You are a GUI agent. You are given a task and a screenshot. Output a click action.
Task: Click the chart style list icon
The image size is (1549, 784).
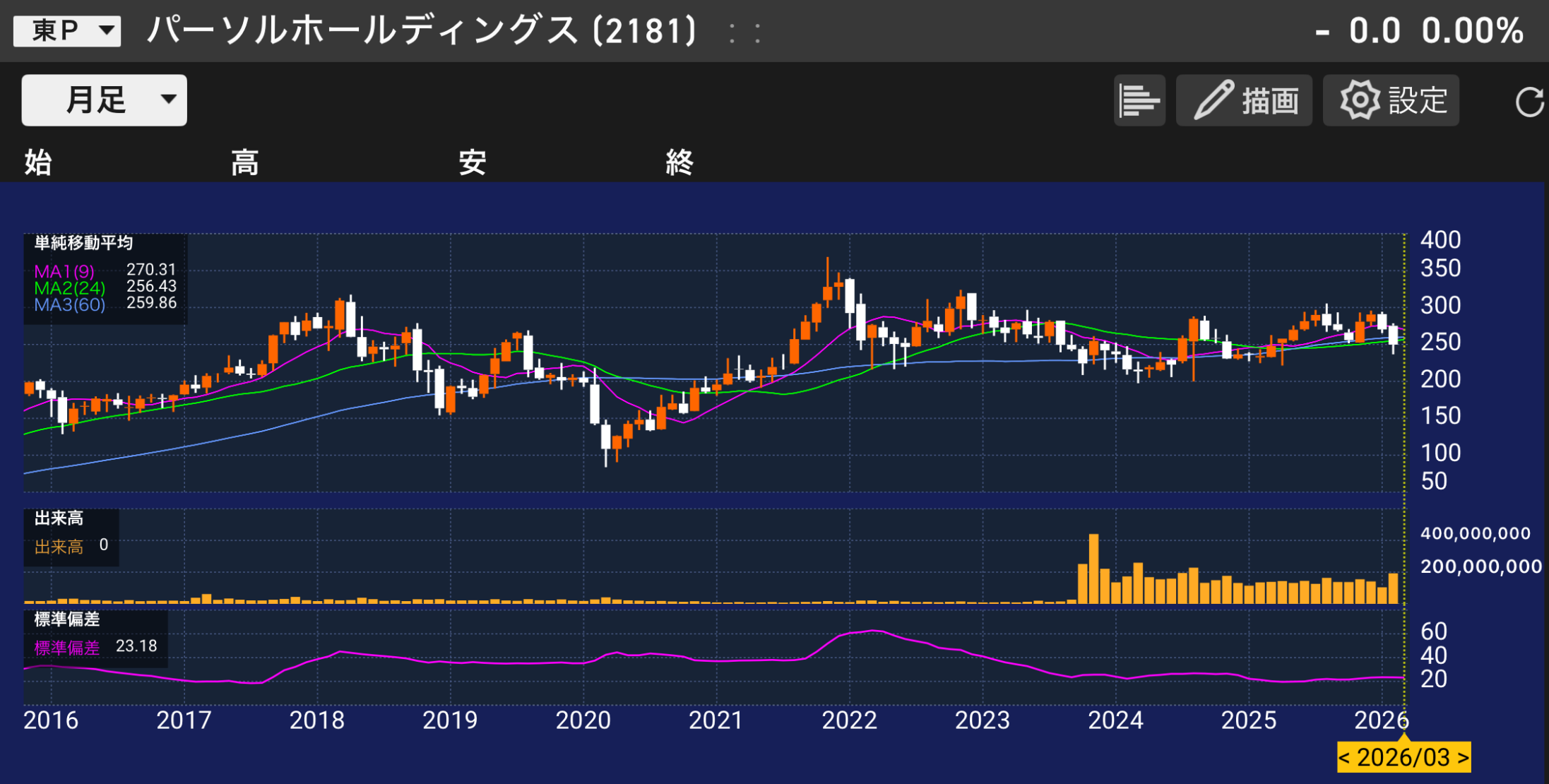(1139, 100)
